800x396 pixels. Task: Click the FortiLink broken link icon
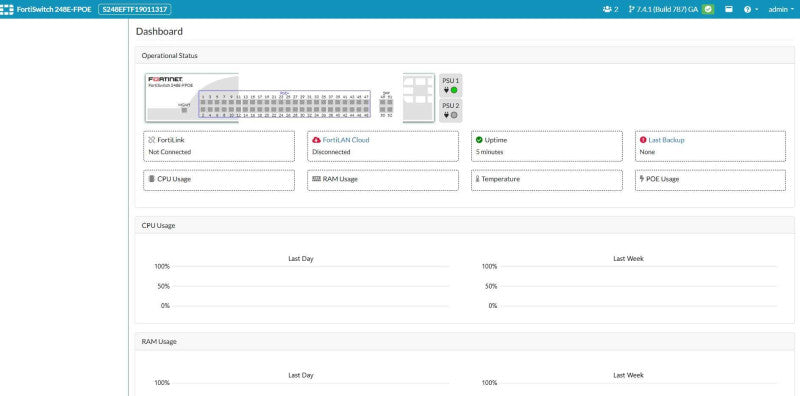coord(152,139)
